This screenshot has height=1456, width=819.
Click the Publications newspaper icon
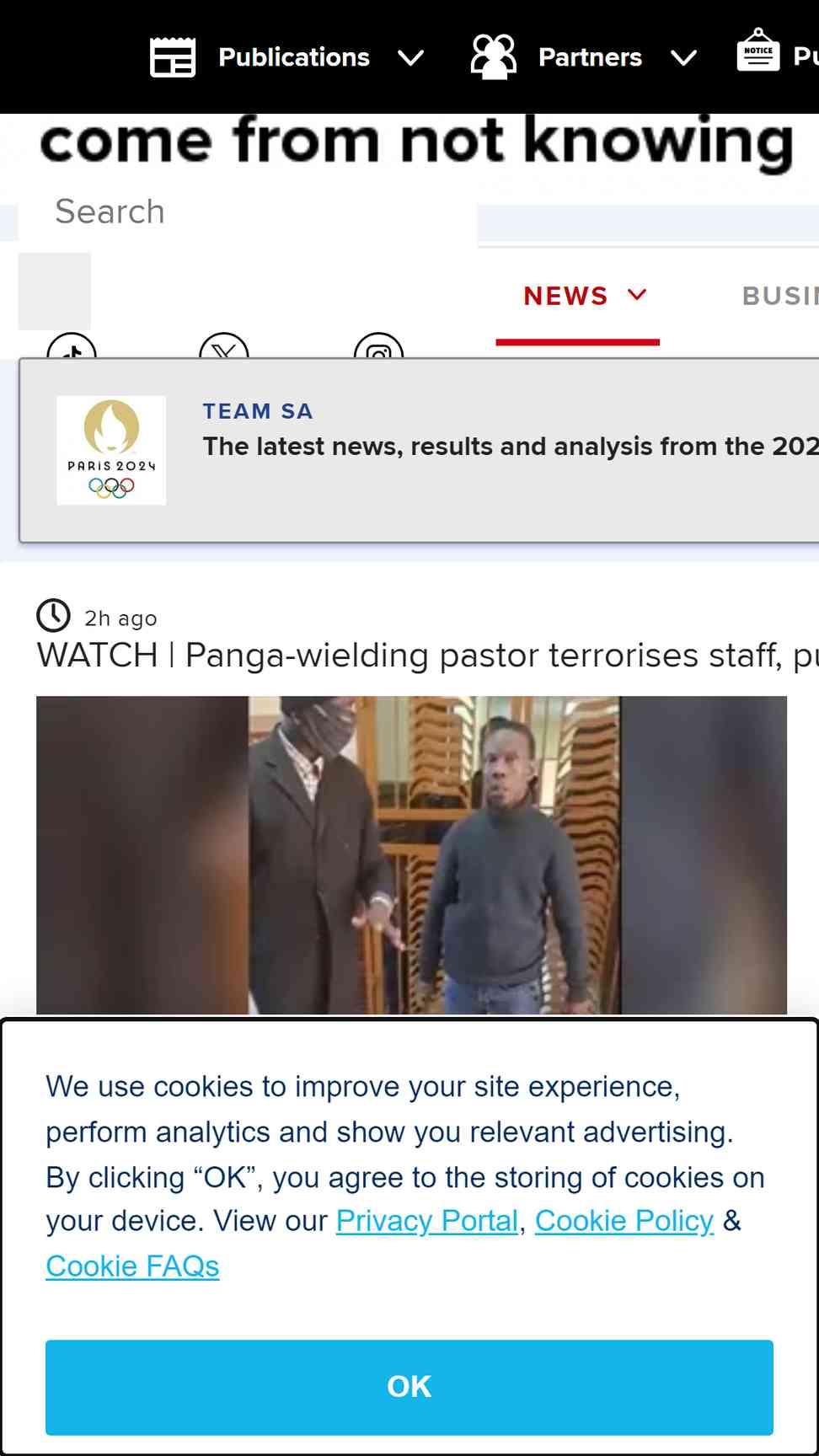pos(173,57)
